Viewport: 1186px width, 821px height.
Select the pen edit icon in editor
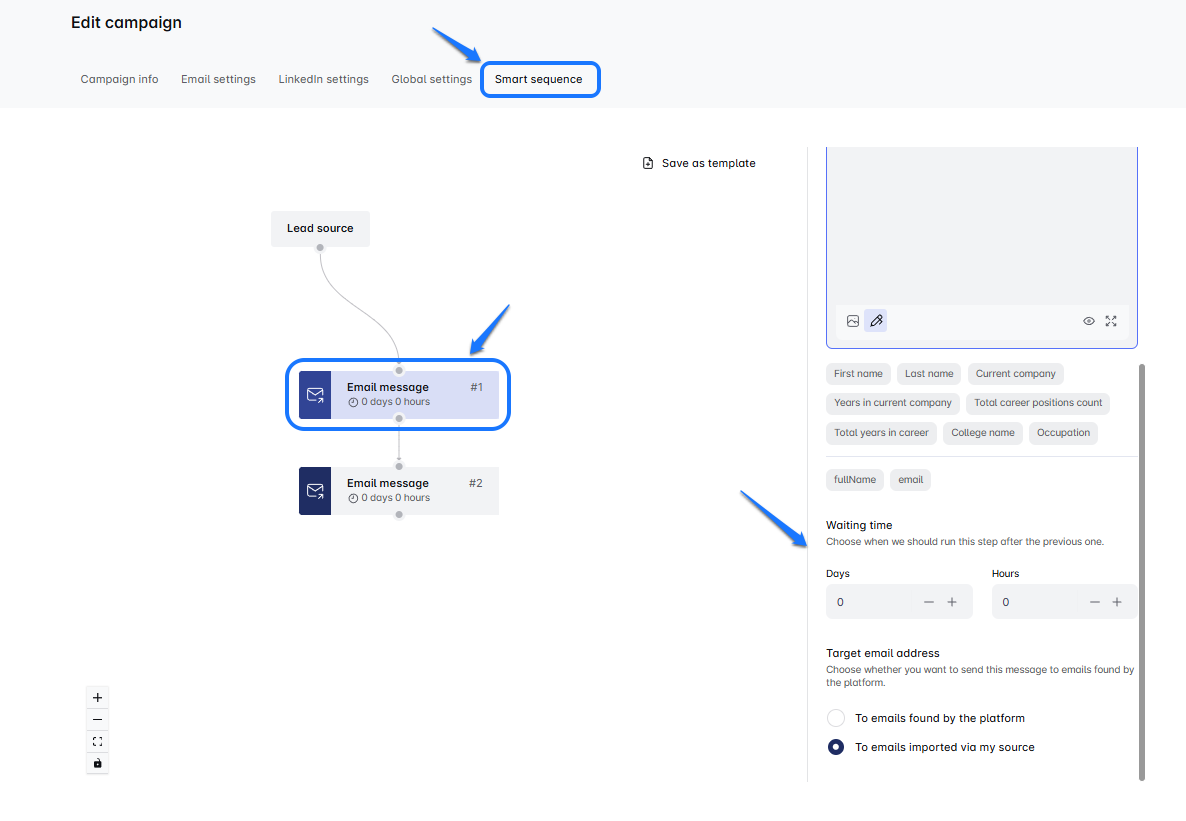click(x=876, y=321)
